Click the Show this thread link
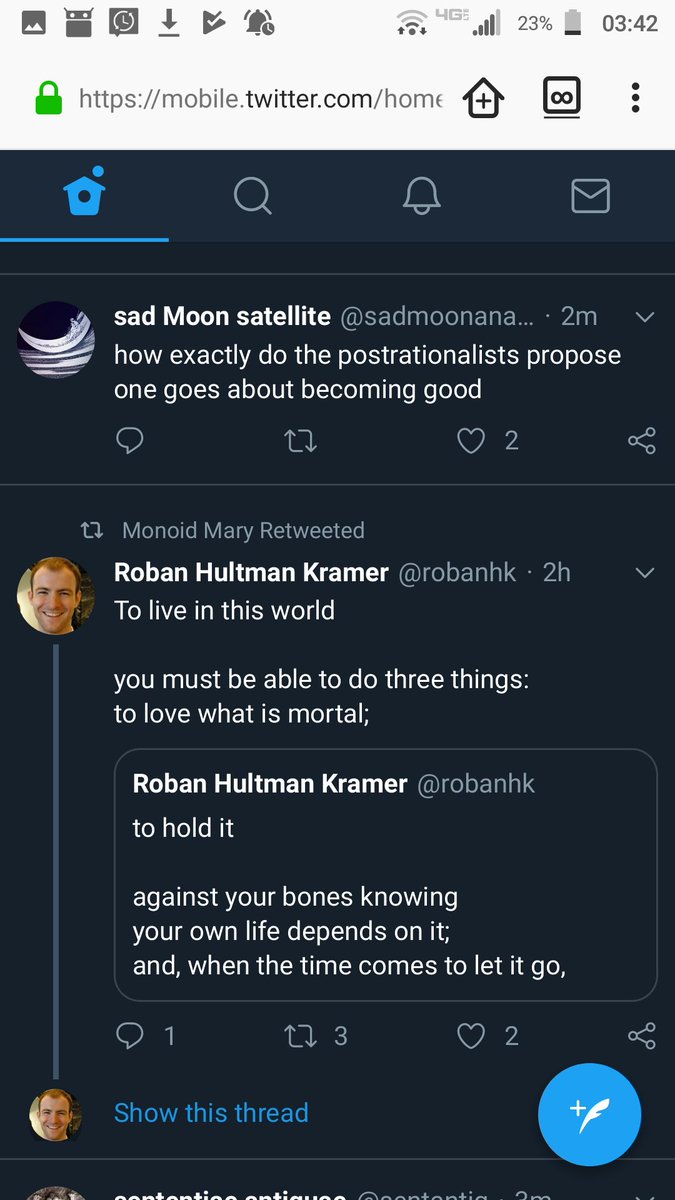This screenshot has height=1200, width=675. tap(211, 1113)
